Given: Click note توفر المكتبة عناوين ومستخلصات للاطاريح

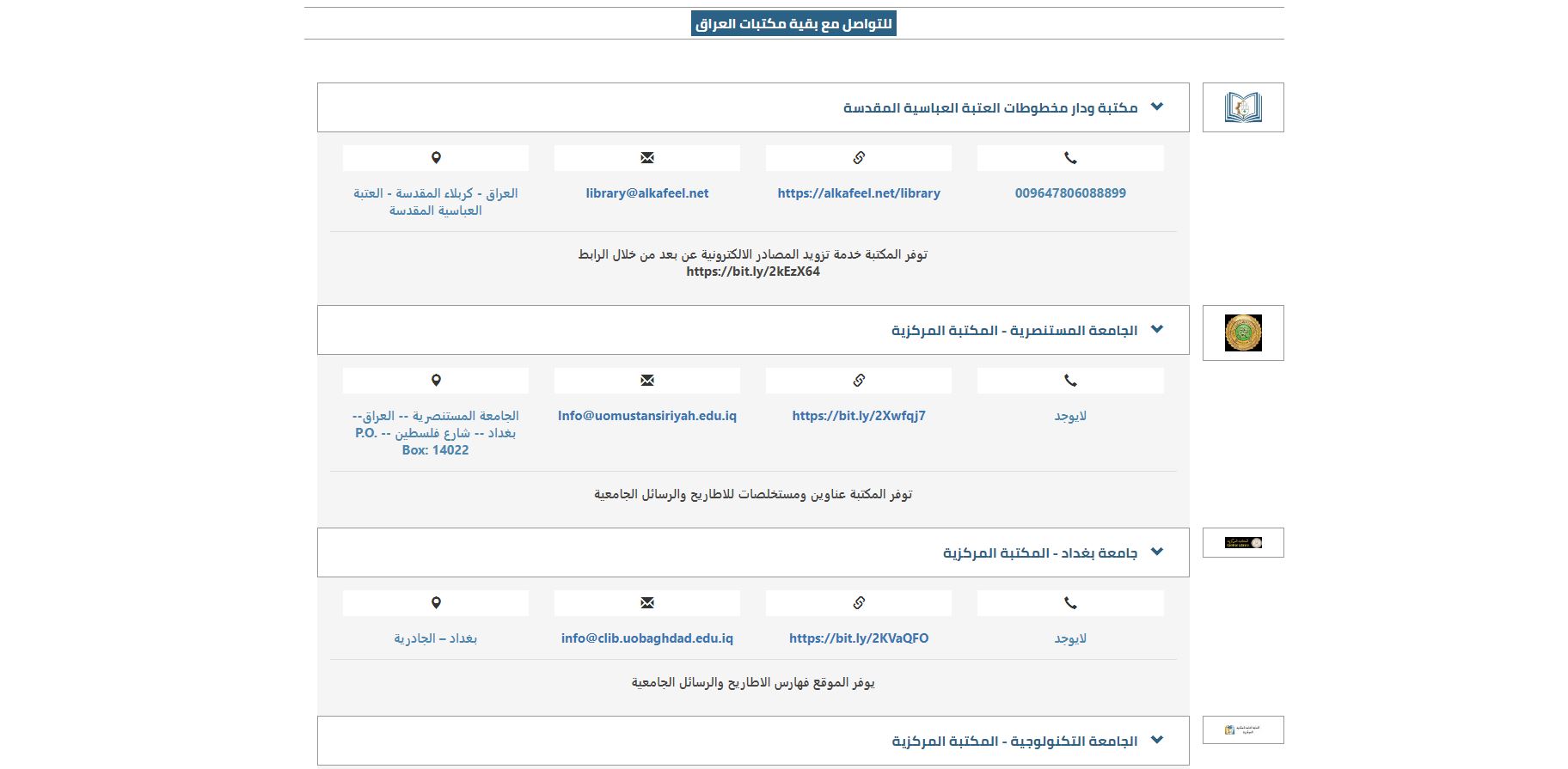Looking at the screenshot, I should (x=753, y=494).
